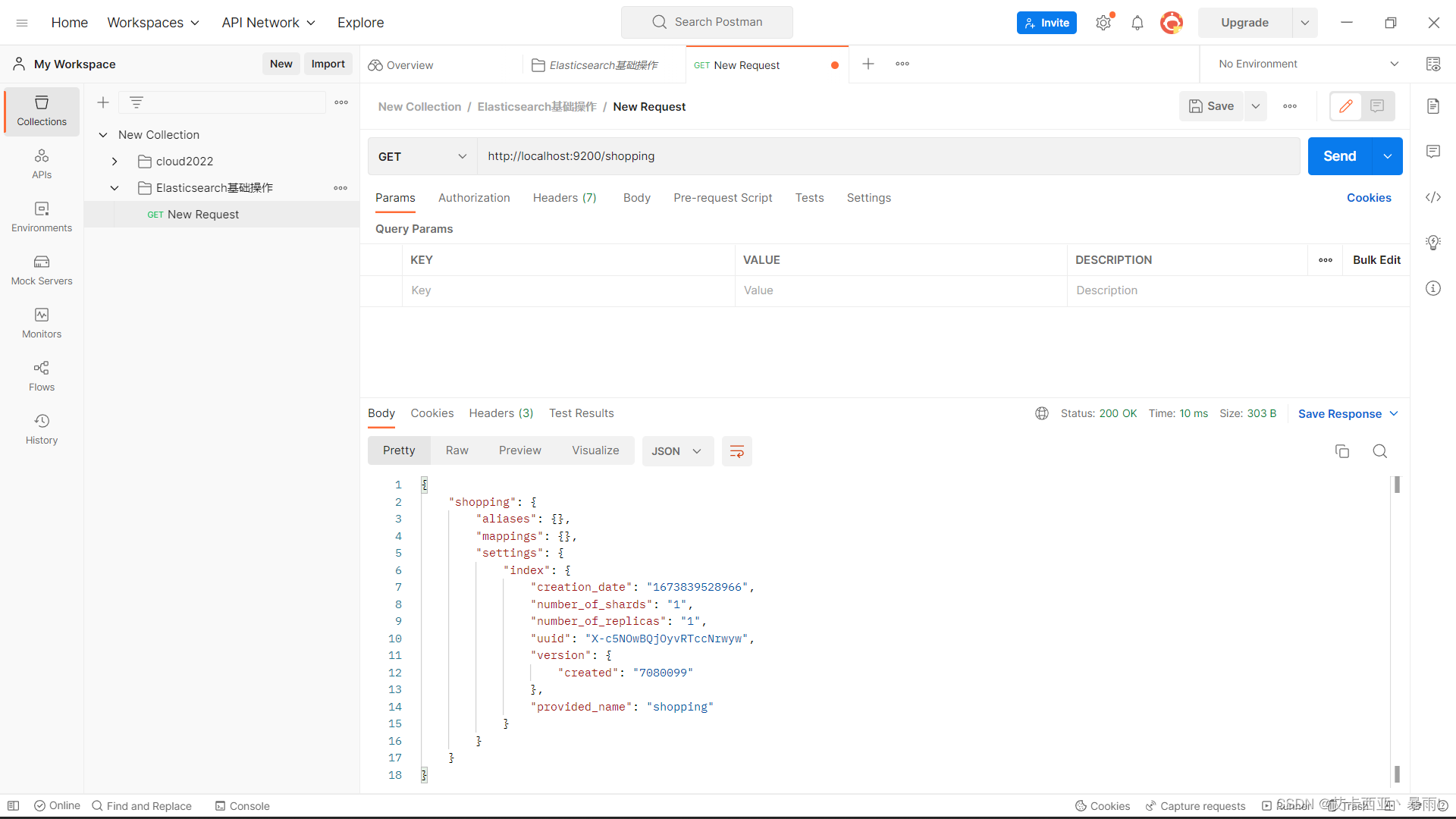Image resolution: width=1456 pixels, height=819 pixels.
Task: Switch to the pencil build mode icon
Action: pos(1346,106)
